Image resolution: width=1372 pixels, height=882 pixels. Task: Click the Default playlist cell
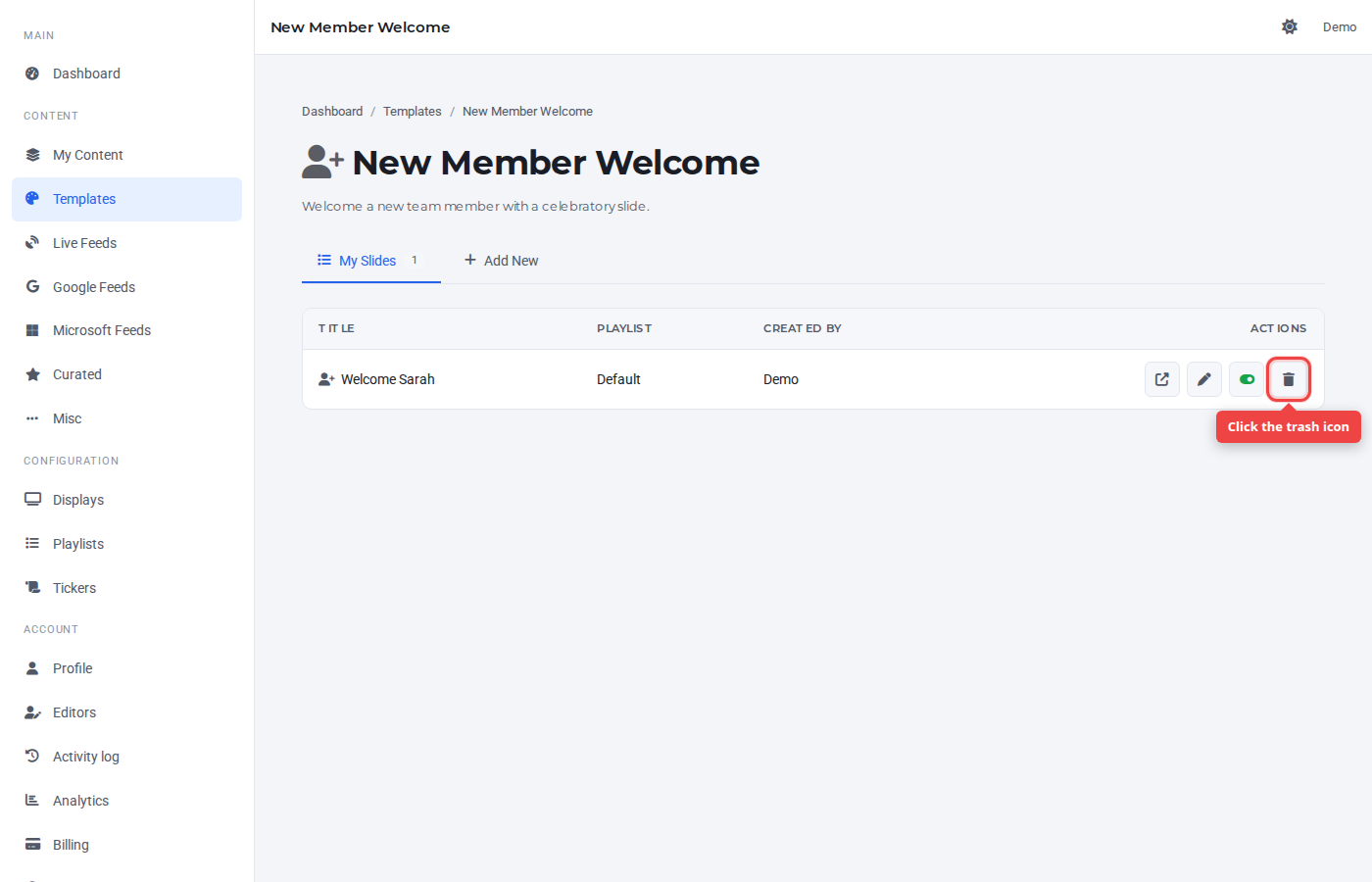point(618,379)
